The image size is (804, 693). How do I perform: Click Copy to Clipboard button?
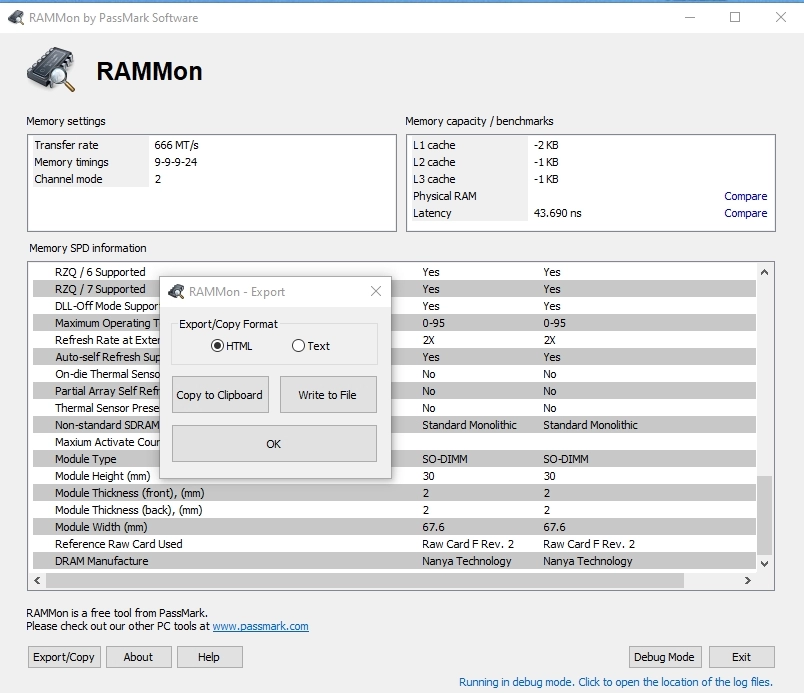(219, 395)
